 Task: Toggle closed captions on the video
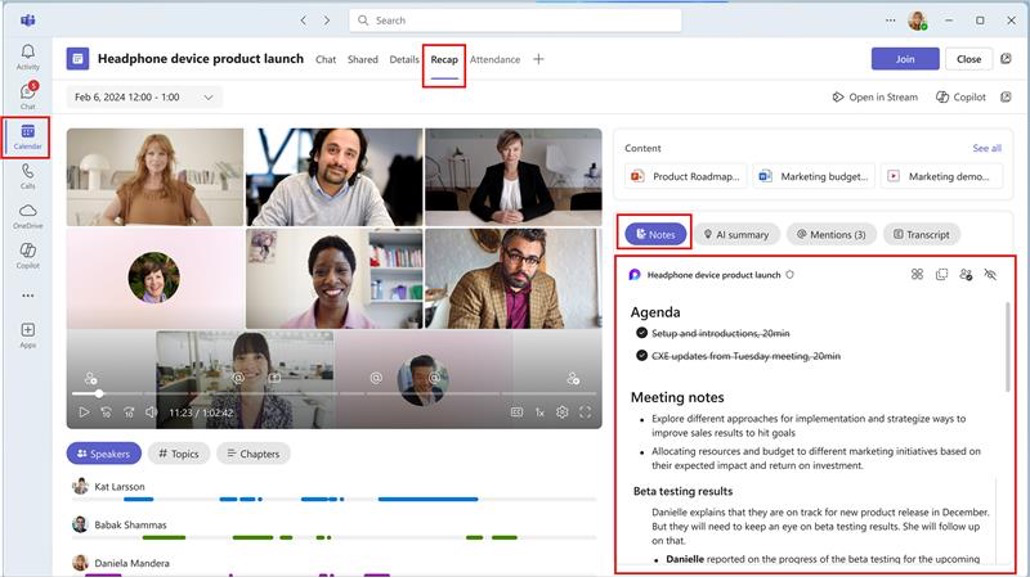517,412
